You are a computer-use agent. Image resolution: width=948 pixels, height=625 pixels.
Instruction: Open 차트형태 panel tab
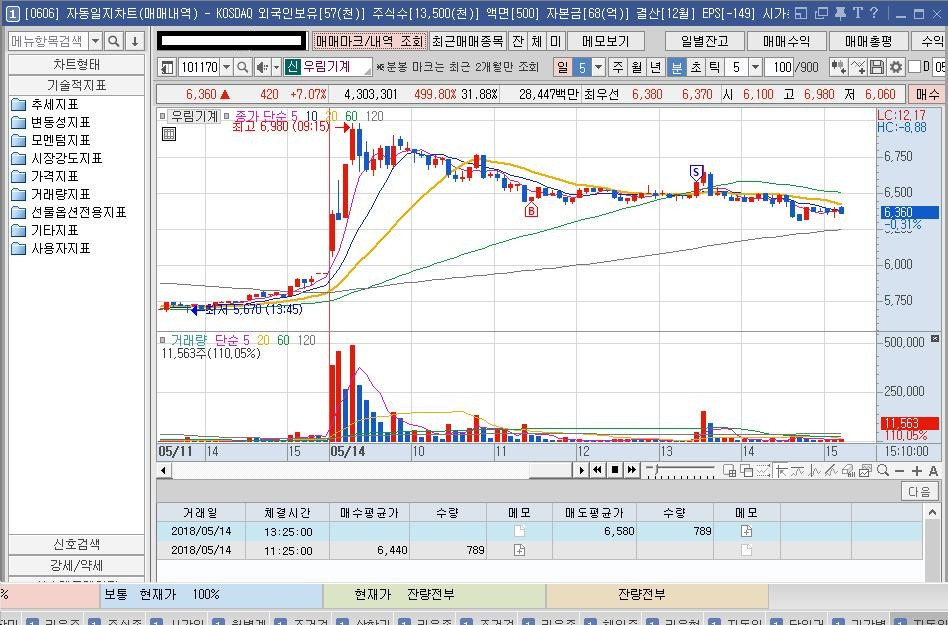click(76, 64)
